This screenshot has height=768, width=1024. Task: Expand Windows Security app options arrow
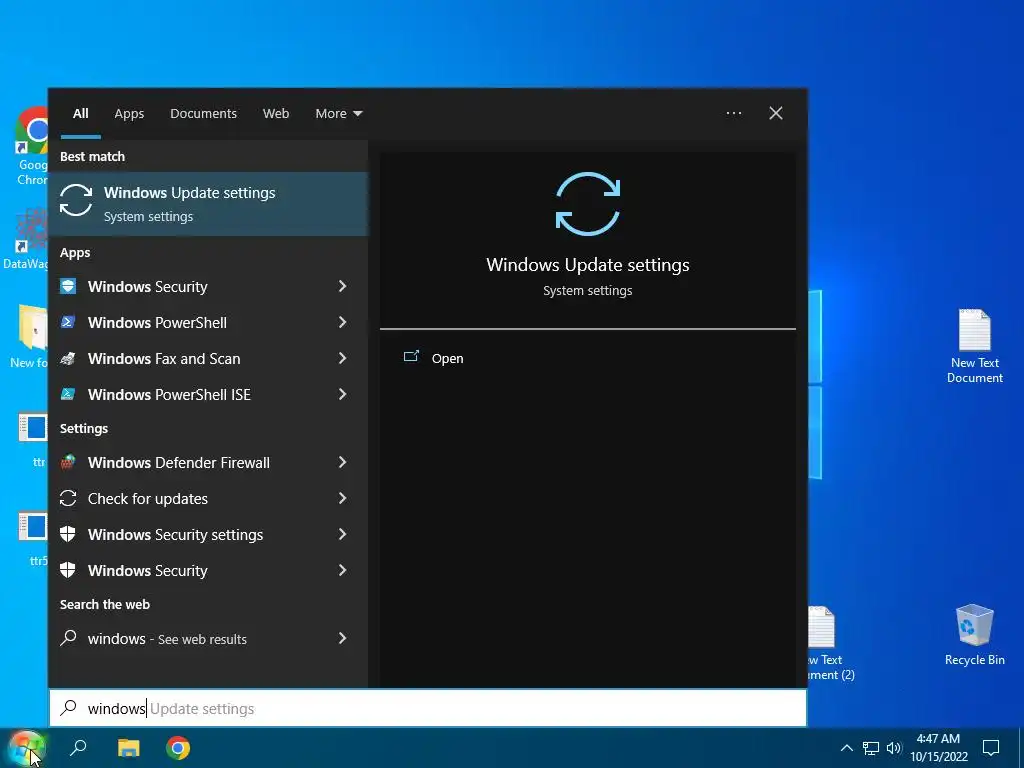click(x=342, y=286)
